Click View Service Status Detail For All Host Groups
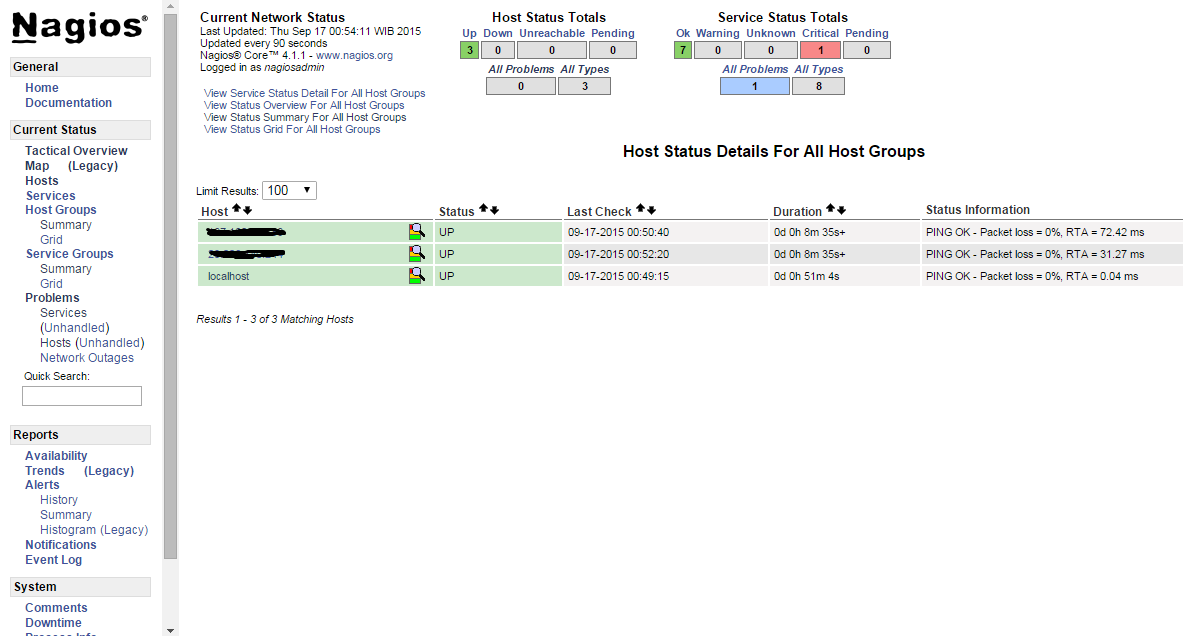The image size is (1183, 636). [x=314, y=93]
